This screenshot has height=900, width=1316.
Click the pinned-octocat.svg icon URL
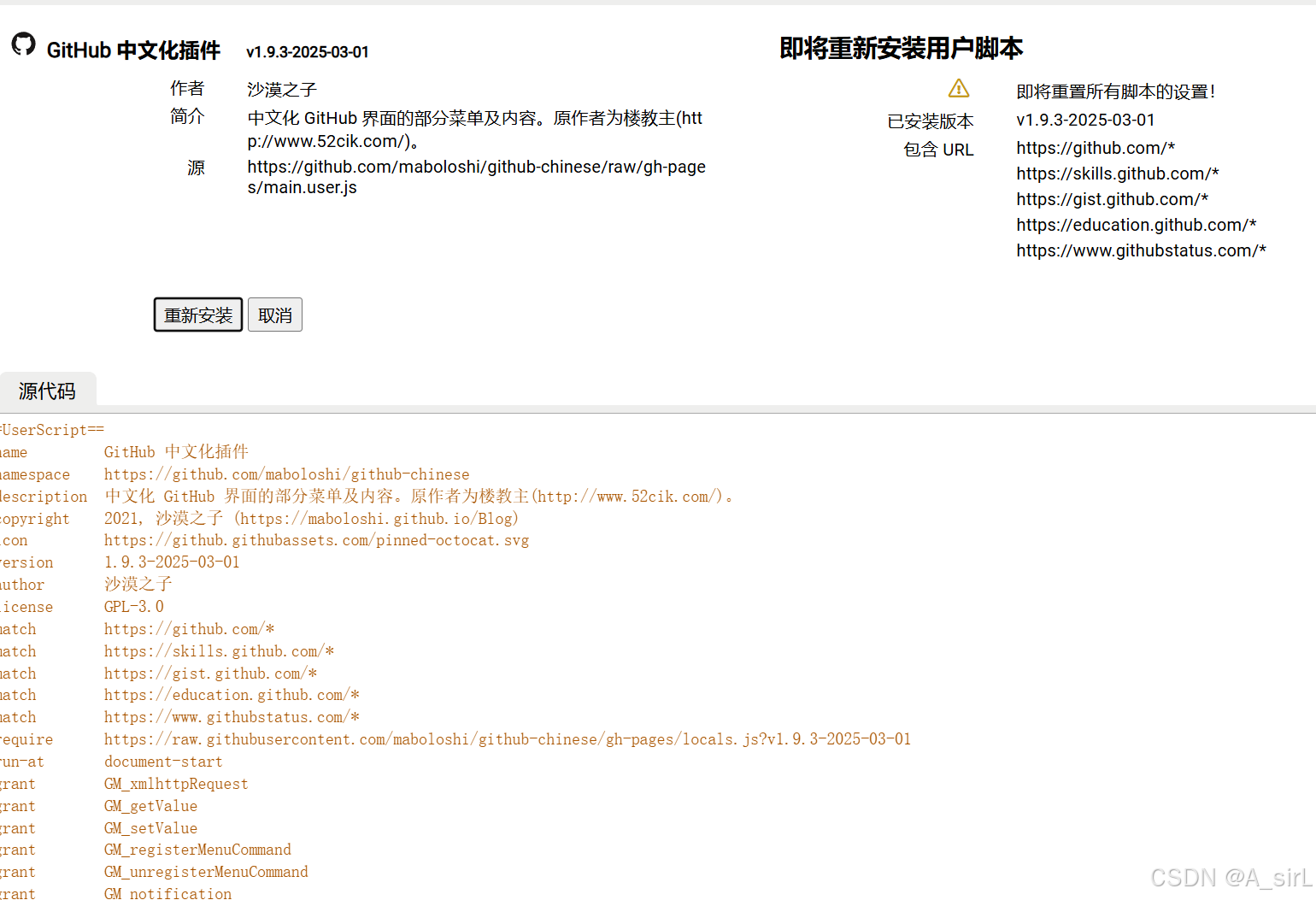click(x=316, y=540)
